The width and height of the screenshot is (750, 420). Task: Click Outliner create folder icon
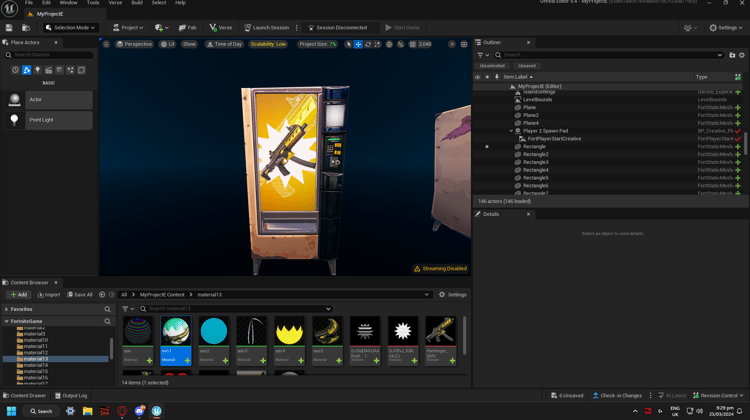tap(732, 55)
